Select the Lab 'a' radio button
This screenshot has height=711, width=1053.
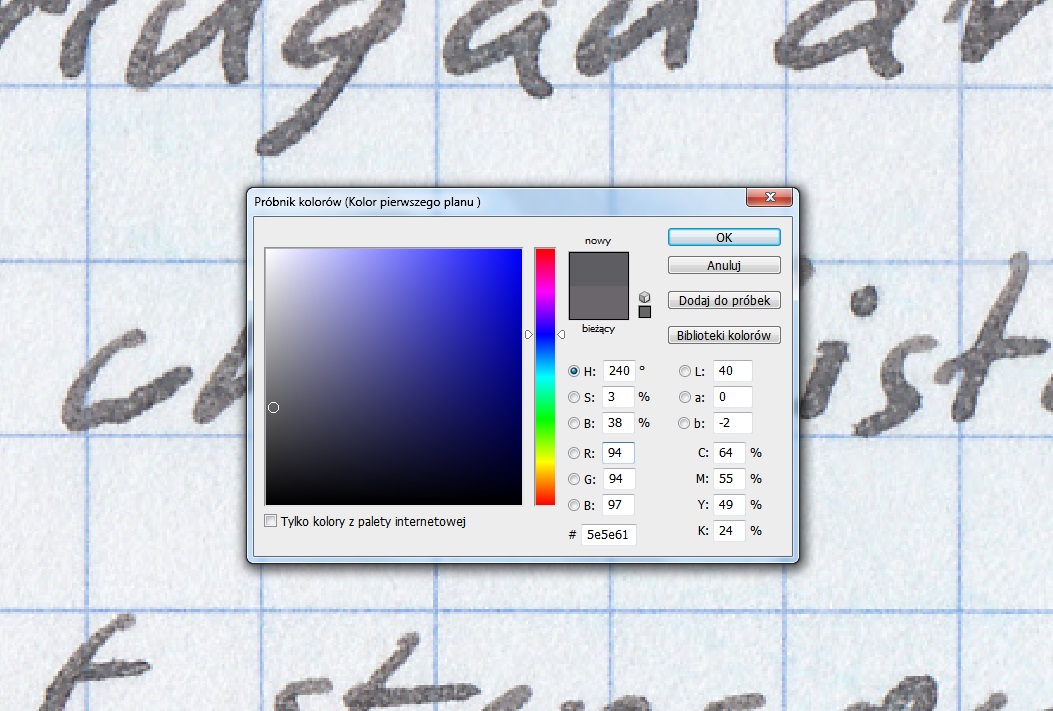click(685, 397)
